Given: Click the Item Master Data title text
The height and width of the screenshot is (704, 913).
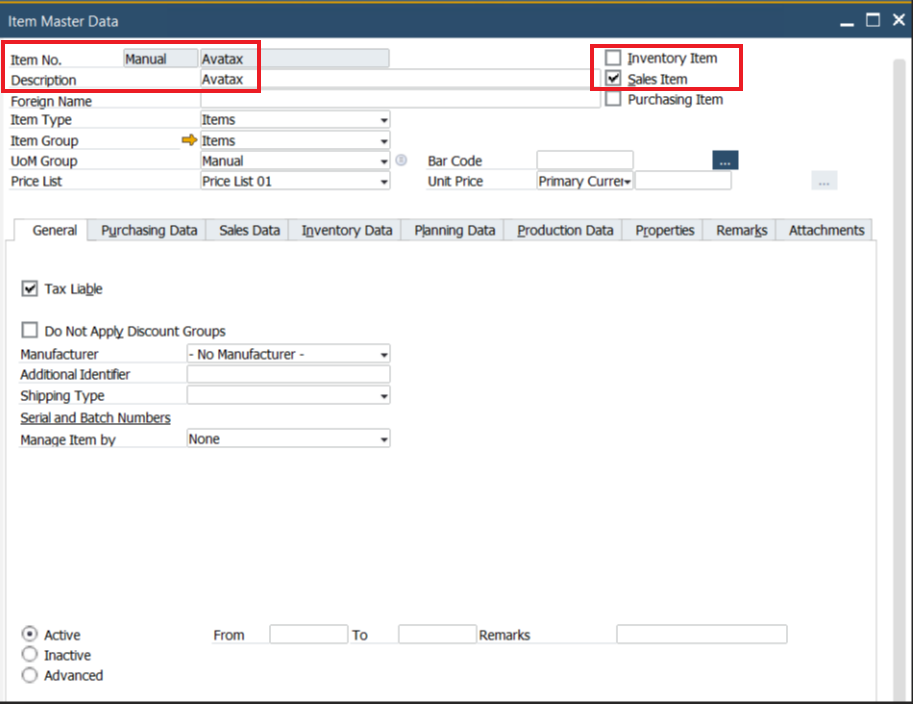Looking at the screenshot, I should [63, 22].
